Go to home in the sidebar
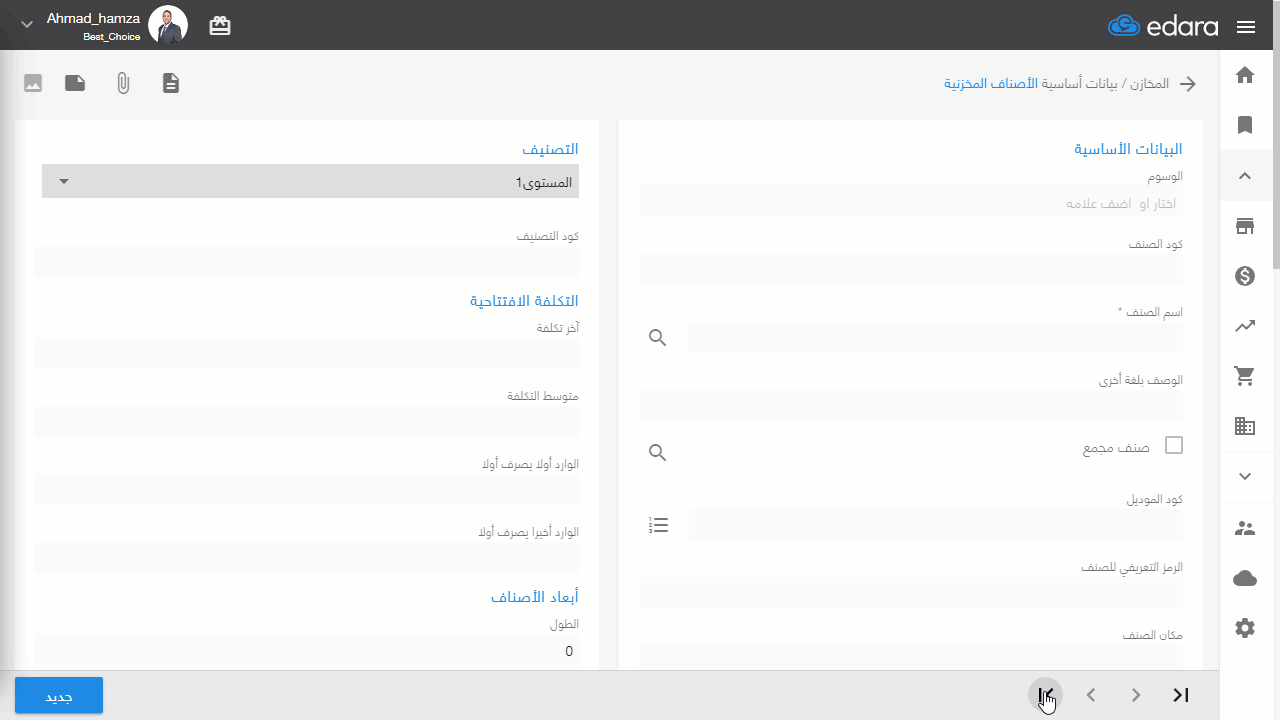This screenshot has width=1280, height=720. (x=1245, y=75)
